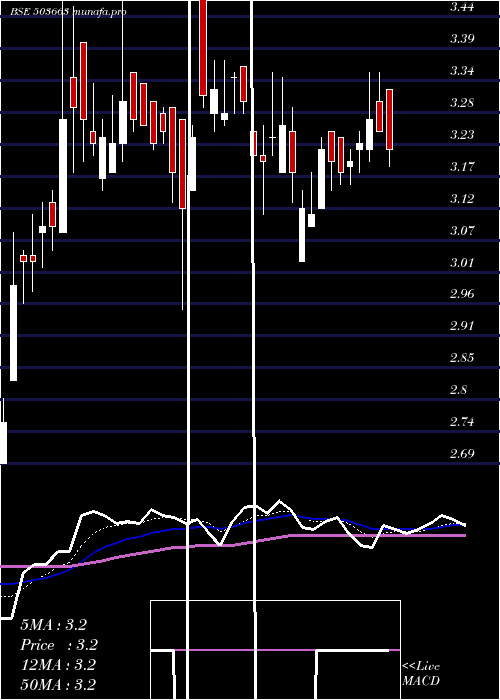
Task: Select the 3.17 price axis label
Action: point(462,167)
